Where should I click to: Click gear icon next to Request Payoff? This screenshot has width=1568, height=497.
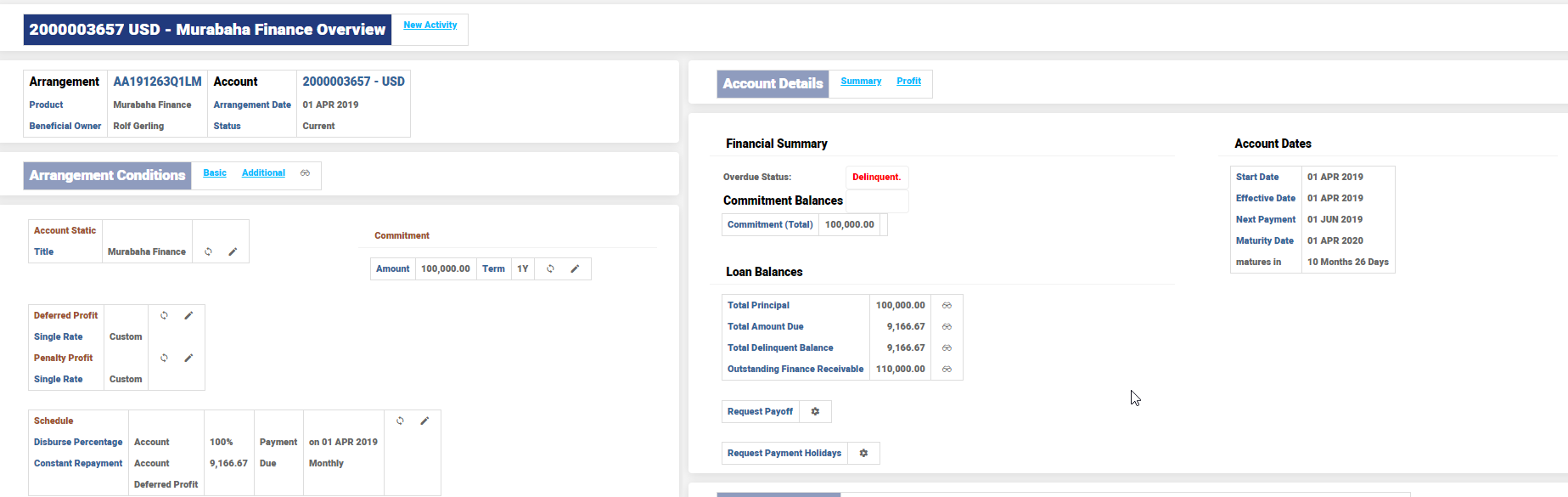(815, 412)
